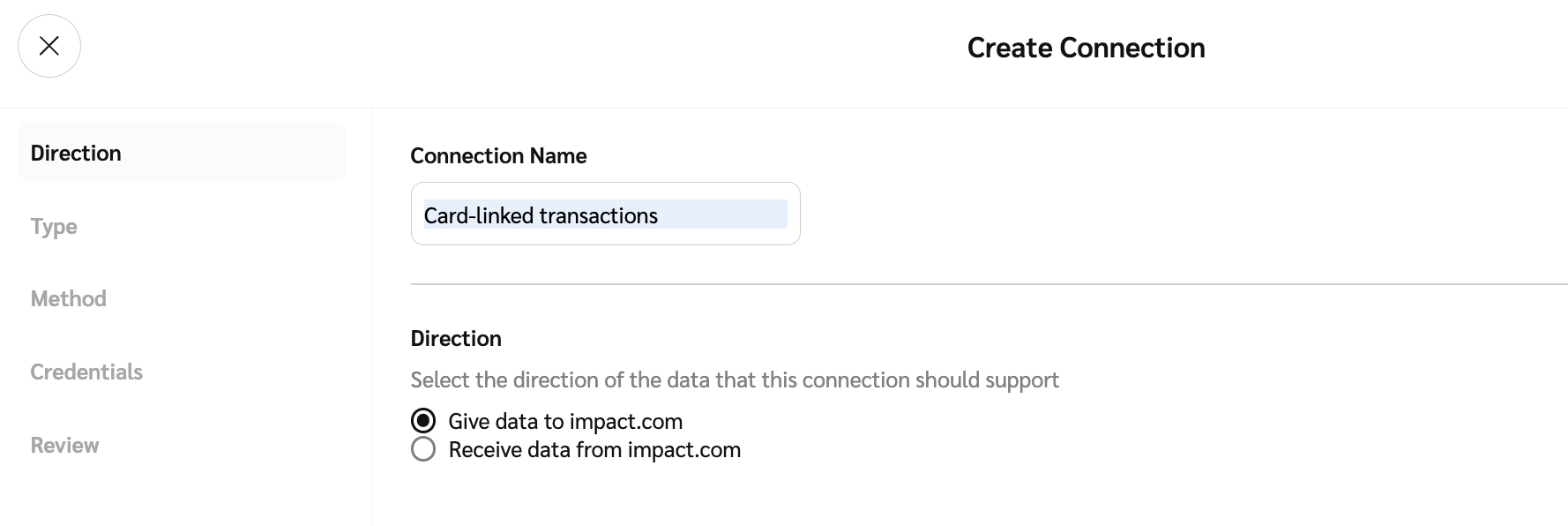Switch to the Method step

point(69,299)
